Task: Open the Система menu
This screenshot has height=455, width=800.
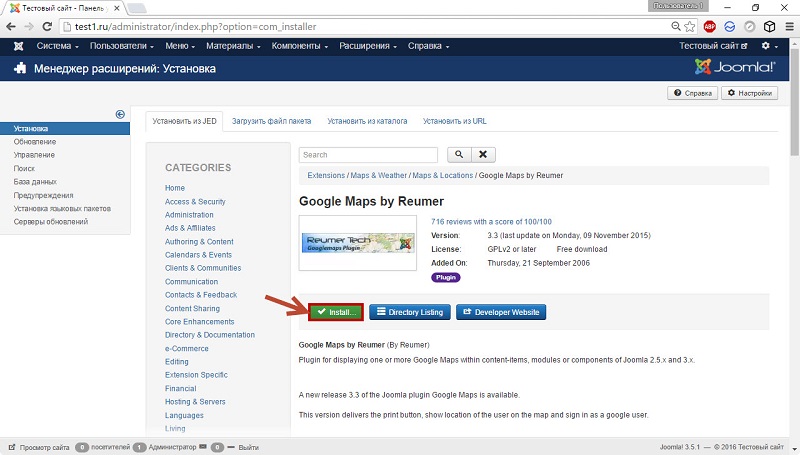Action: tap(57, 46)
